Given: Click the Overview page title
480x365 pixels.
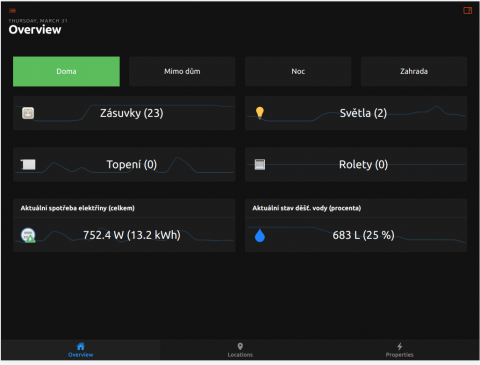Looking at the screenshot, I should point(35,30).
